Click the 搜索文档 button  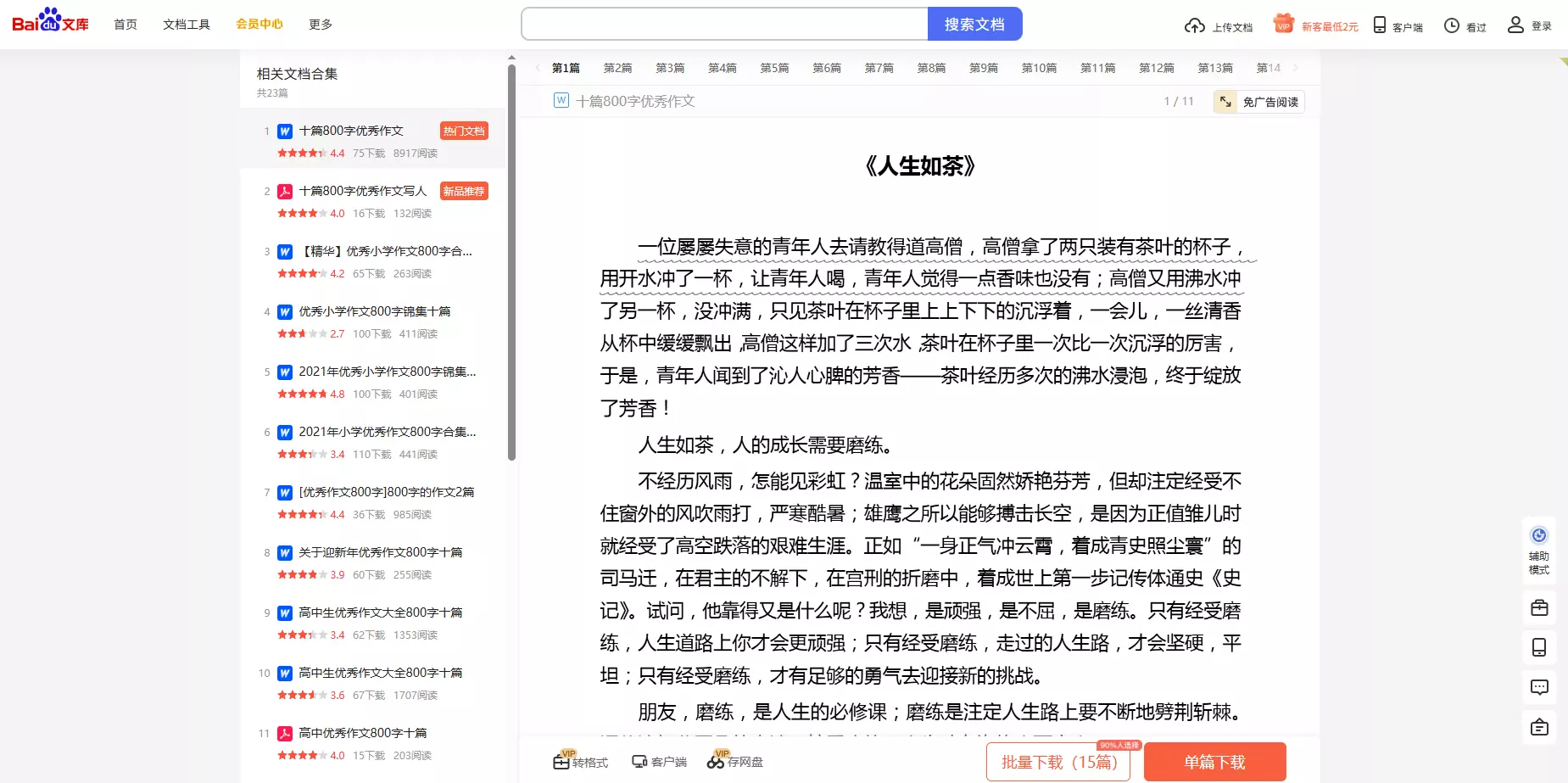pyautogui.click(x=975, y=24)
